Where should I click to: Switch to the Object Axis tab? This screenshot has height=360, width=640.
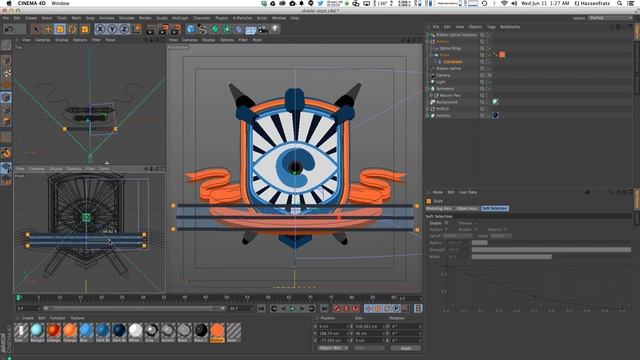click(467, 208)
